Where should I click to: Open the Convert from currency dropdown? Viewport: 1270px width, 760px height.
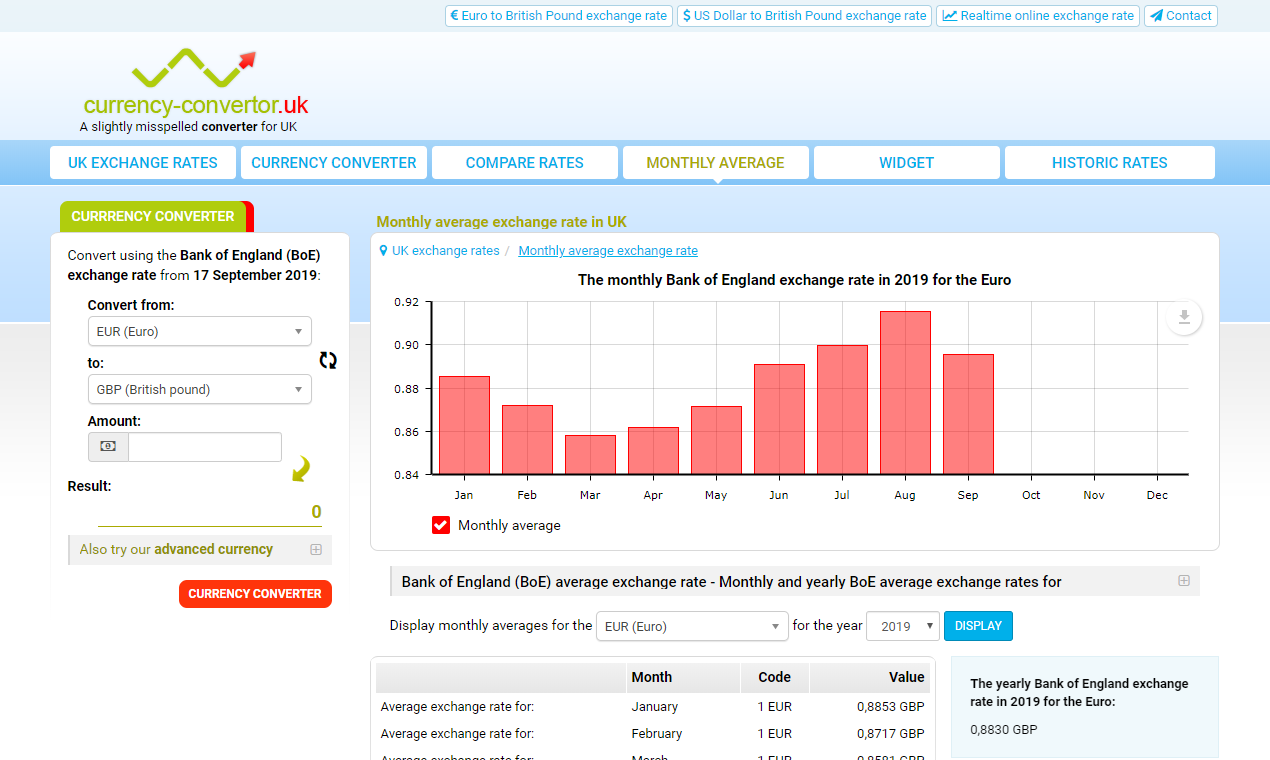(x=199, y=331)
